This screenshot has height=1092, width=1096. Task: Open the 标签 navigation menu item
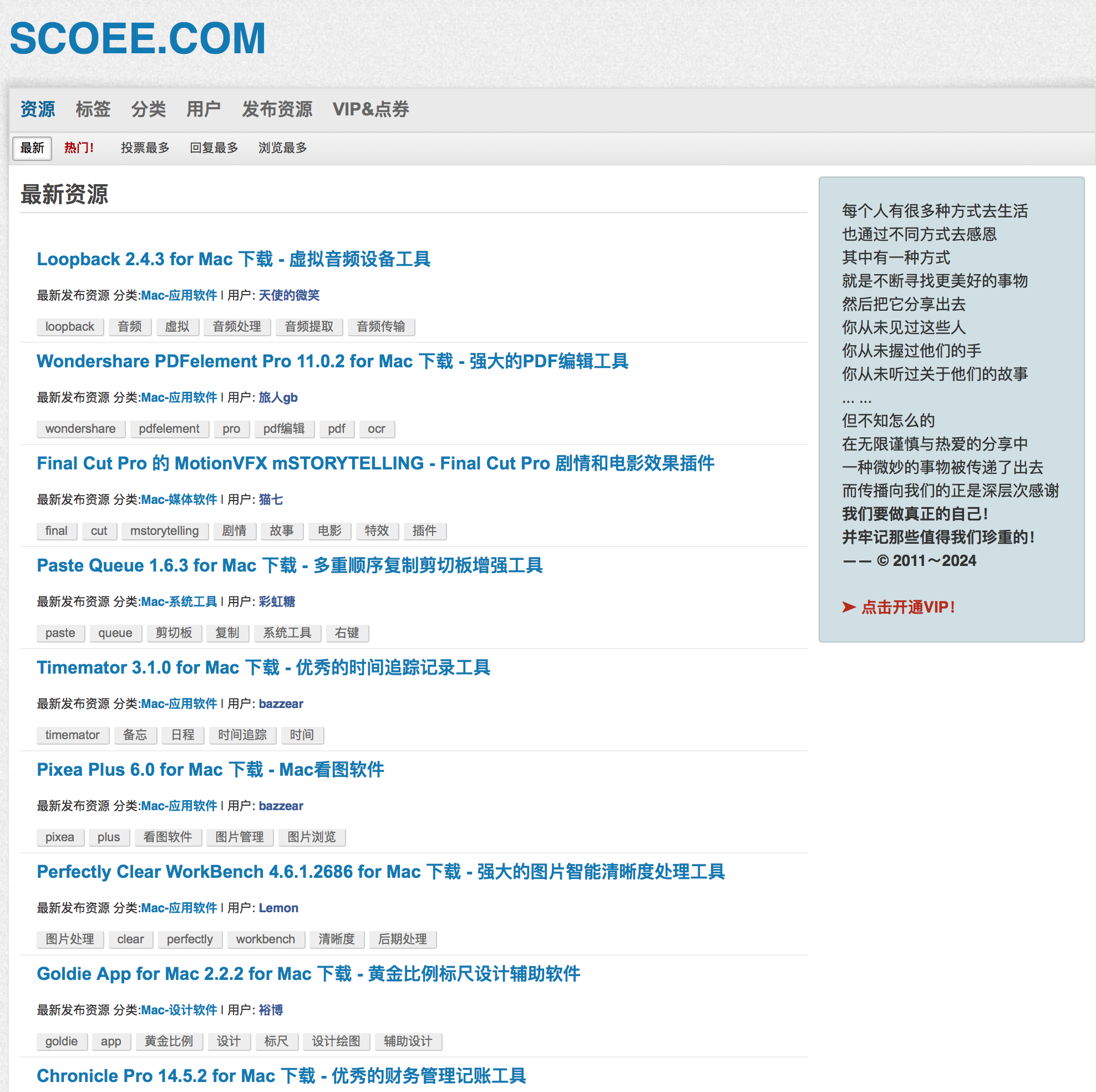click(x=93, y=109)
